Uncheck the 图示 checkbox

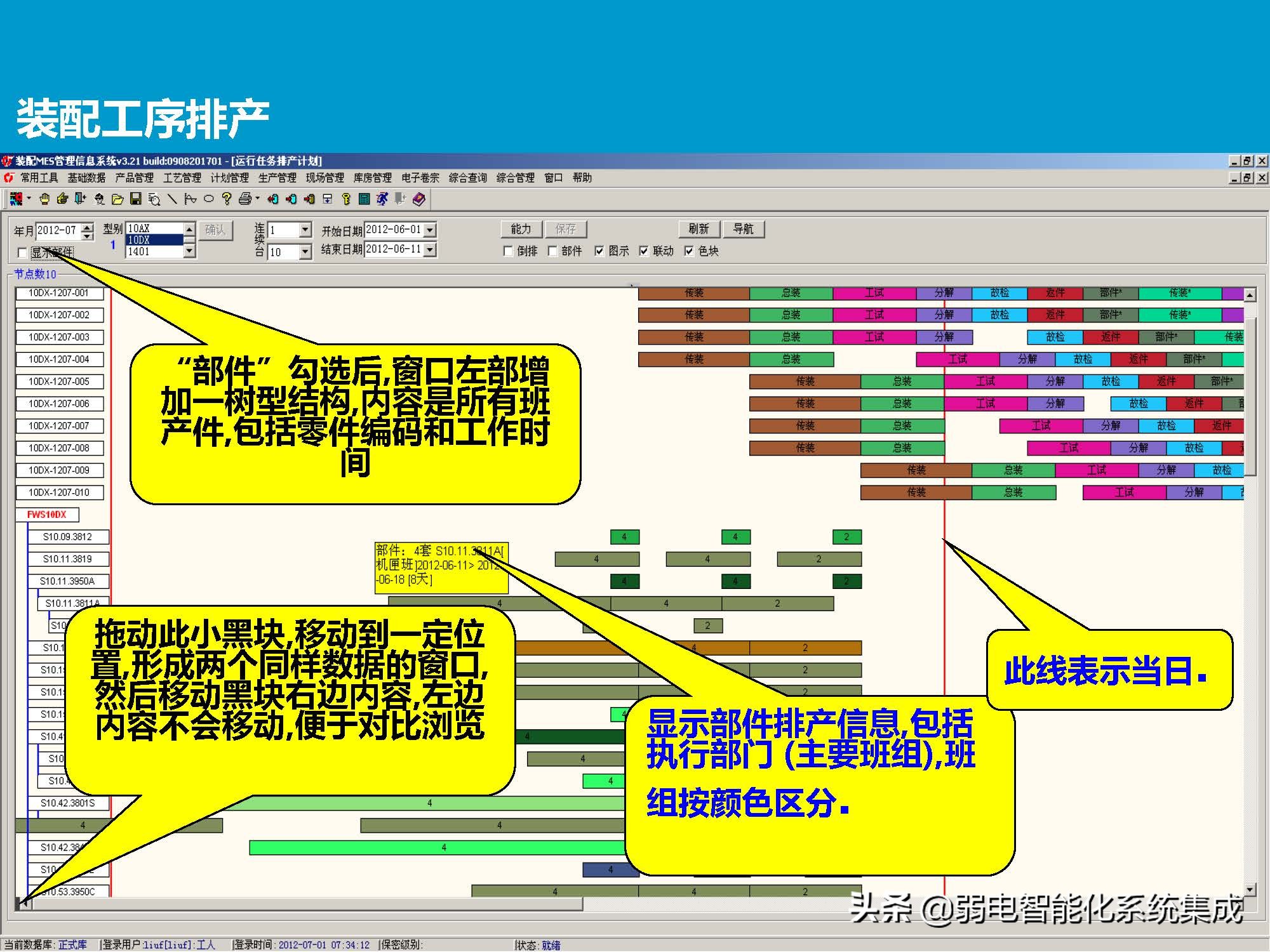599,251
